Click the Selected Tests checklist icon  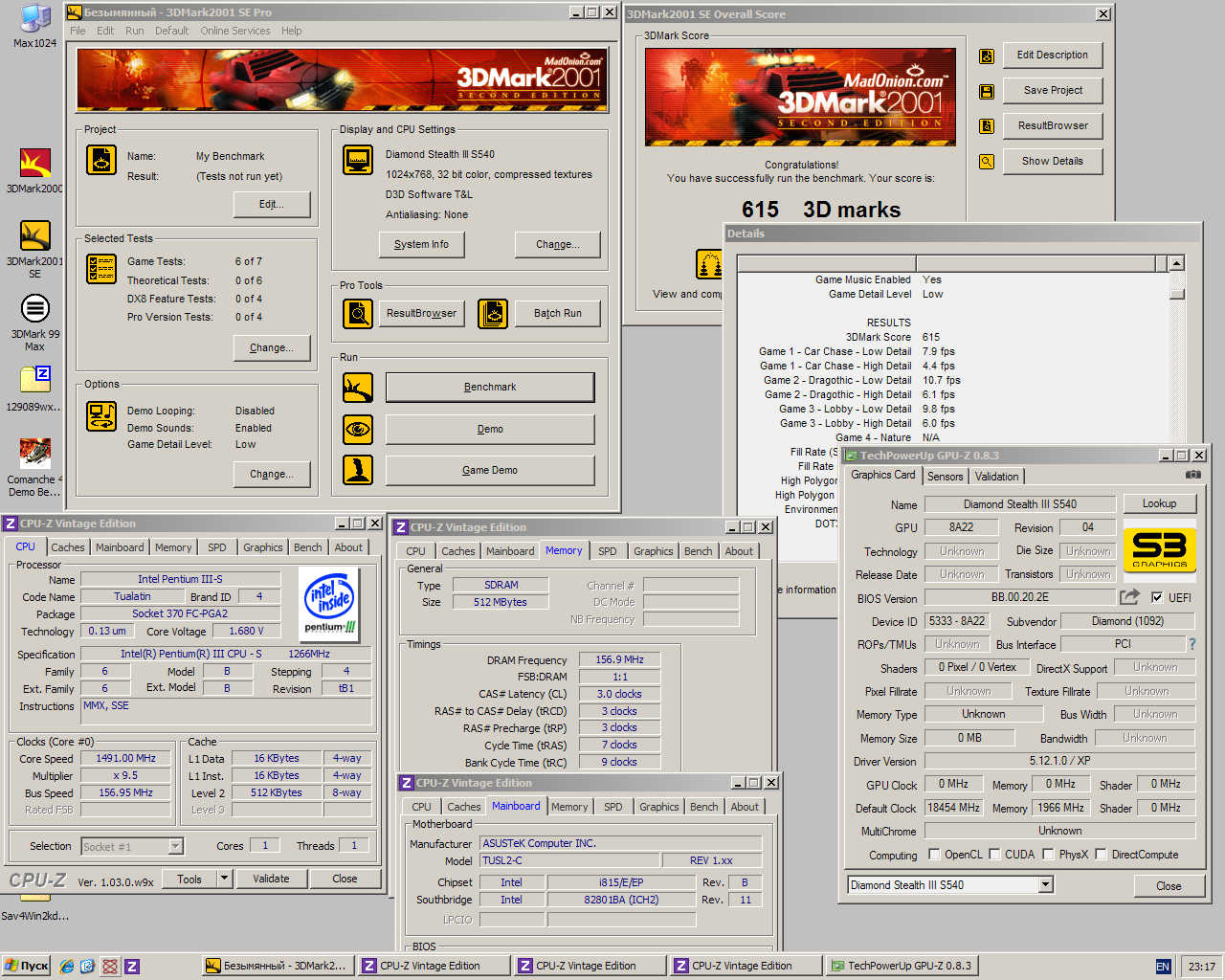[101, 269]
